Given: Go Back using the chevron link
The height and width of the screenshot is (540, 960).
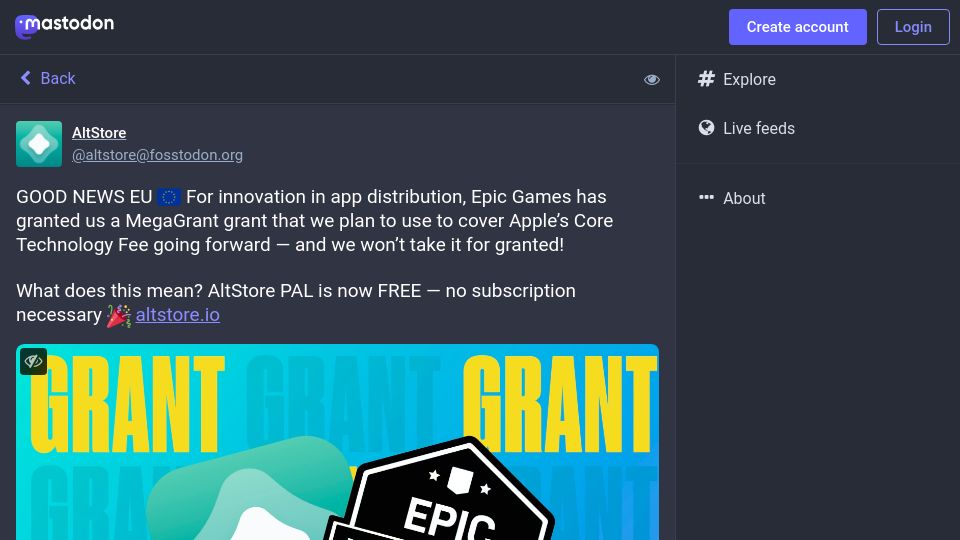Looking at the screenshot, I should point(48,78).
